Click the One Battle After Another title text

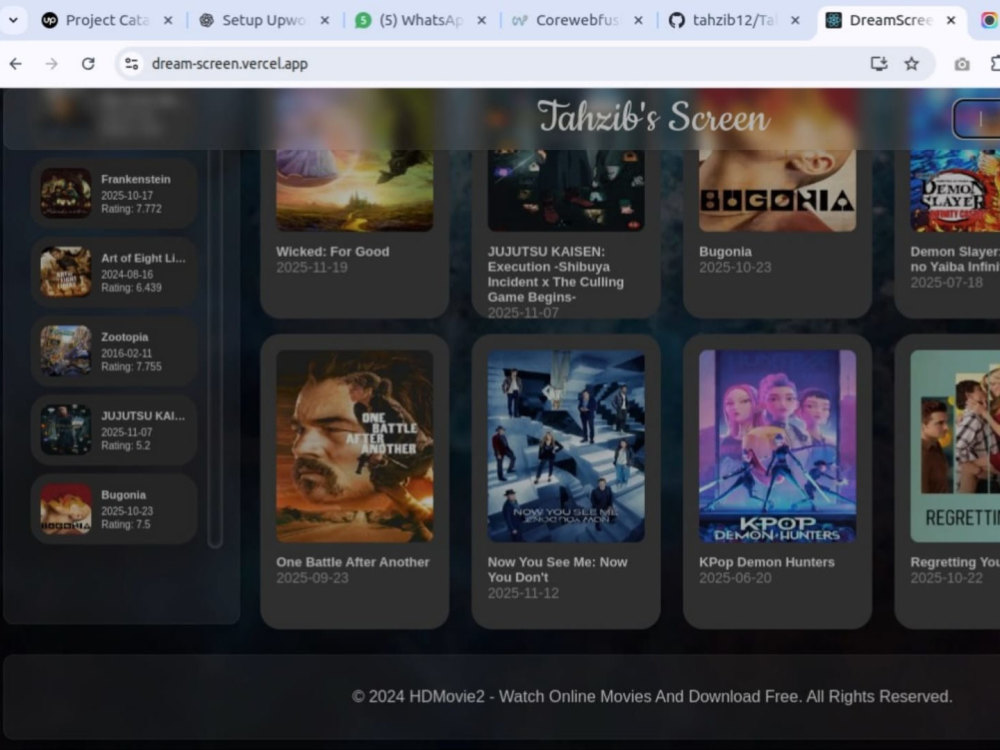click(x=353, y=562)
